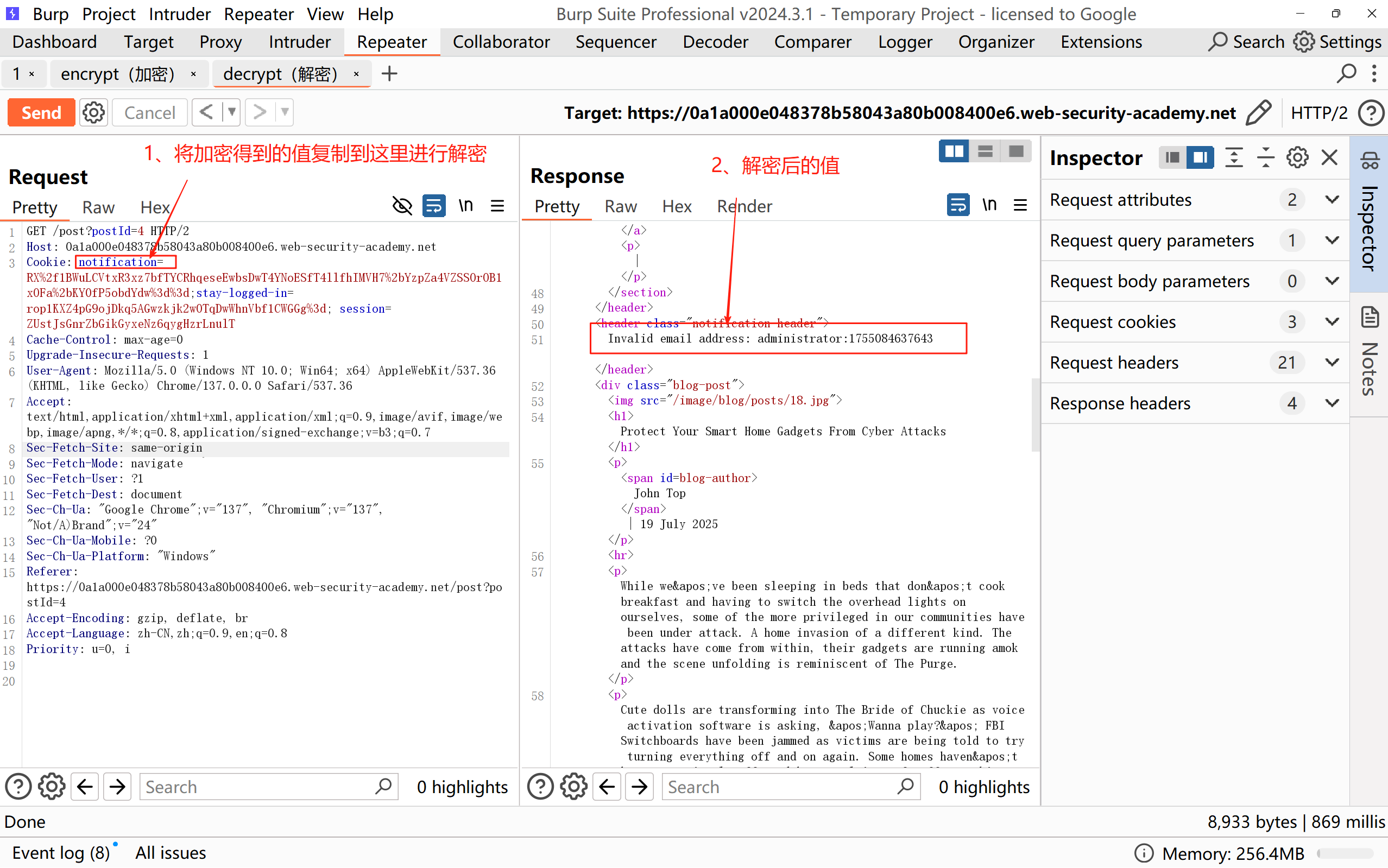Toggle word wrap icon in Request panel
The image size is (1388, 868).
tap(433, 206)
